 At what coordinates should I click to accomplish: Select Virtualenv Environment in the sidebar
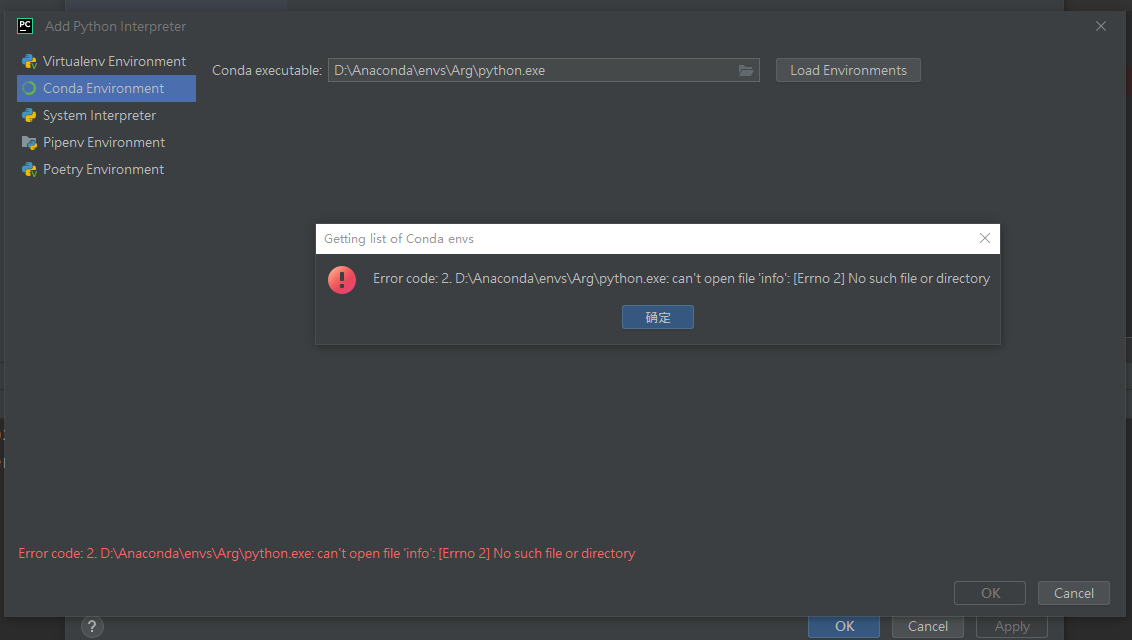click(x=106, y=61)
